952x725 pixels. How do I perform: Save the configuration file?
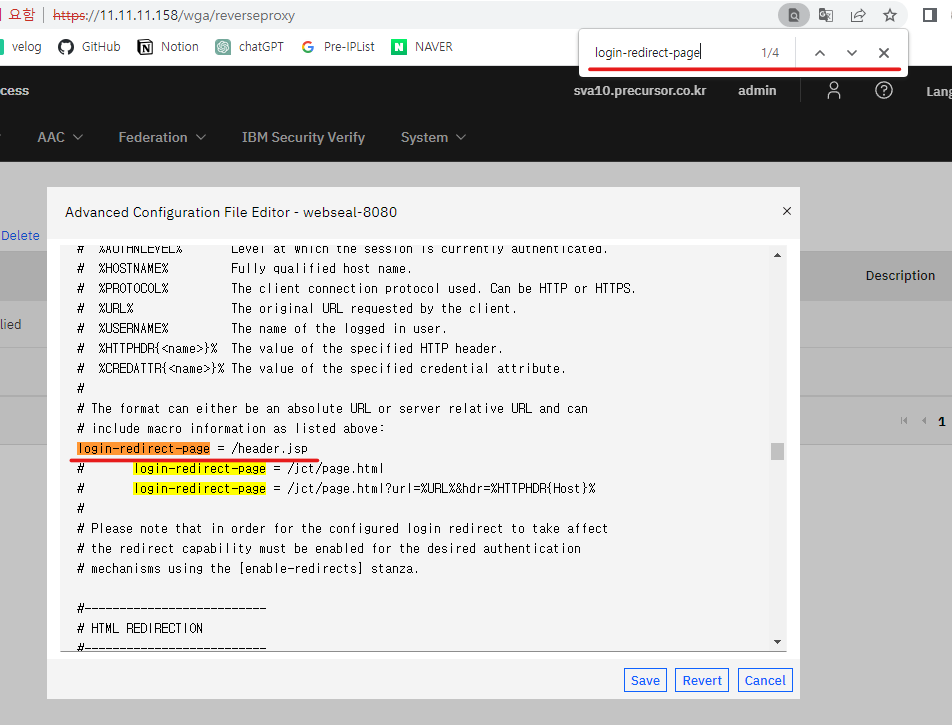click(645, 680)
